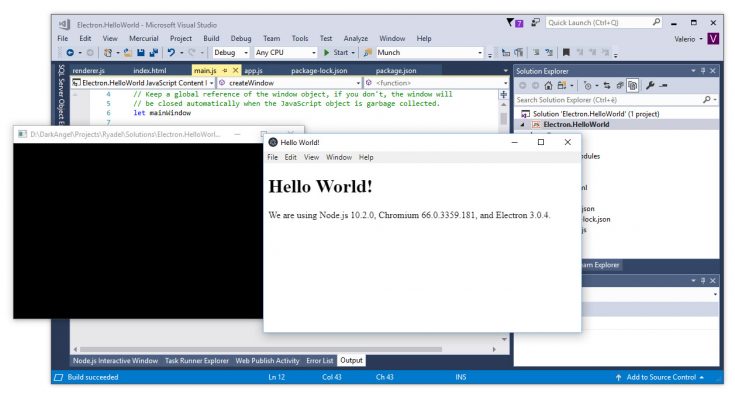Click the Solution Explorer Home icon
735x400 pixels.
548,85
